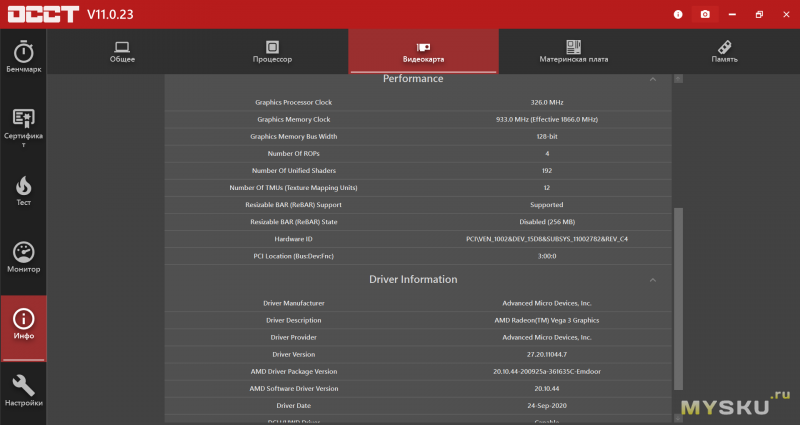The width and height of the screenshot is (800, 425).
Task: Click the scrollbar up arrow
Action: point(678,79)
